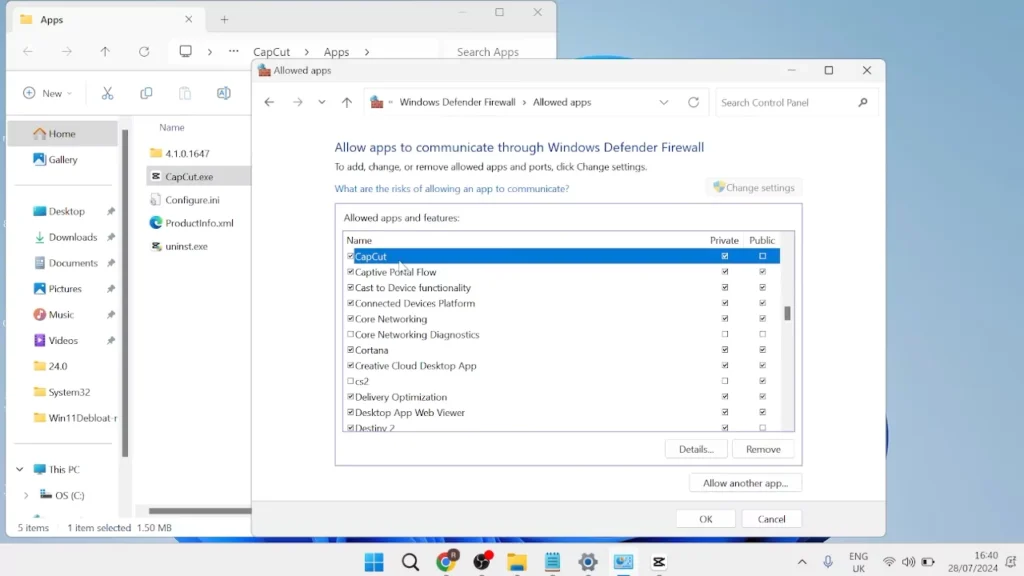Open new tab in File Explorer

[x=224, y=20]
